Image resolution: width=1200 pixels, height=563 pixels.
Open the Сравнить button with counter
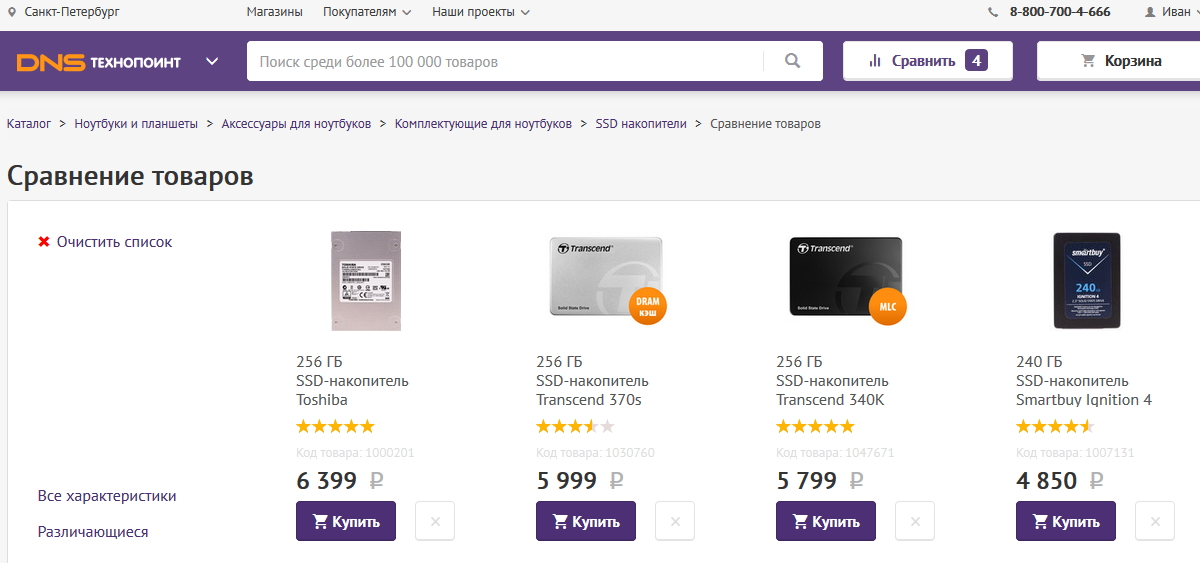(x=927, y=61)
